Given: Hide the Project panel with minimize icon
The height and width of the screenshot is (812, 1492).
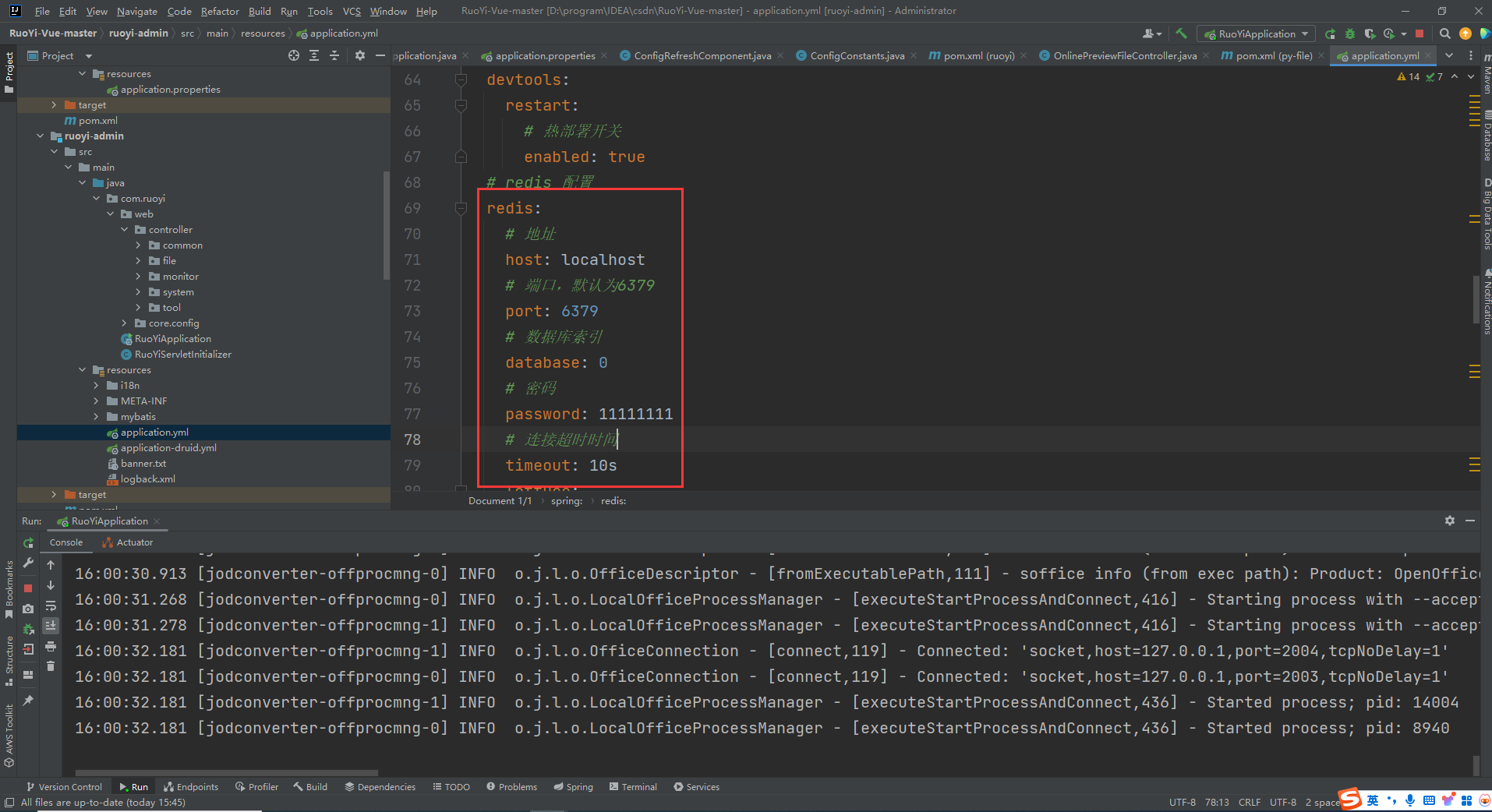Looking at the screenshot, I should tap(380, 55).
